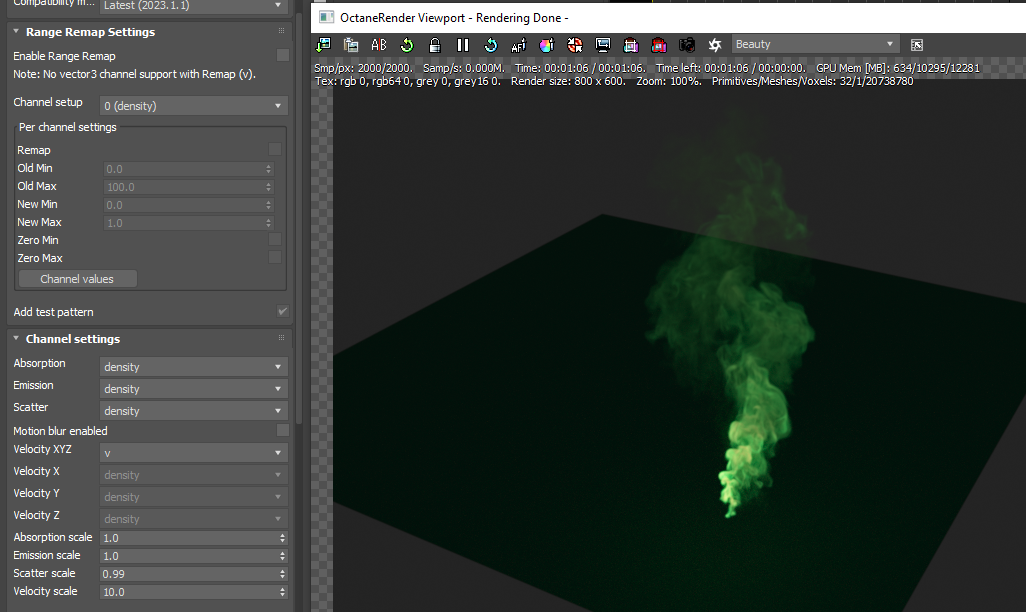Click the save render image icon
The height and width of the screenshot is (612, 1026).
click(x=323, y=45)
